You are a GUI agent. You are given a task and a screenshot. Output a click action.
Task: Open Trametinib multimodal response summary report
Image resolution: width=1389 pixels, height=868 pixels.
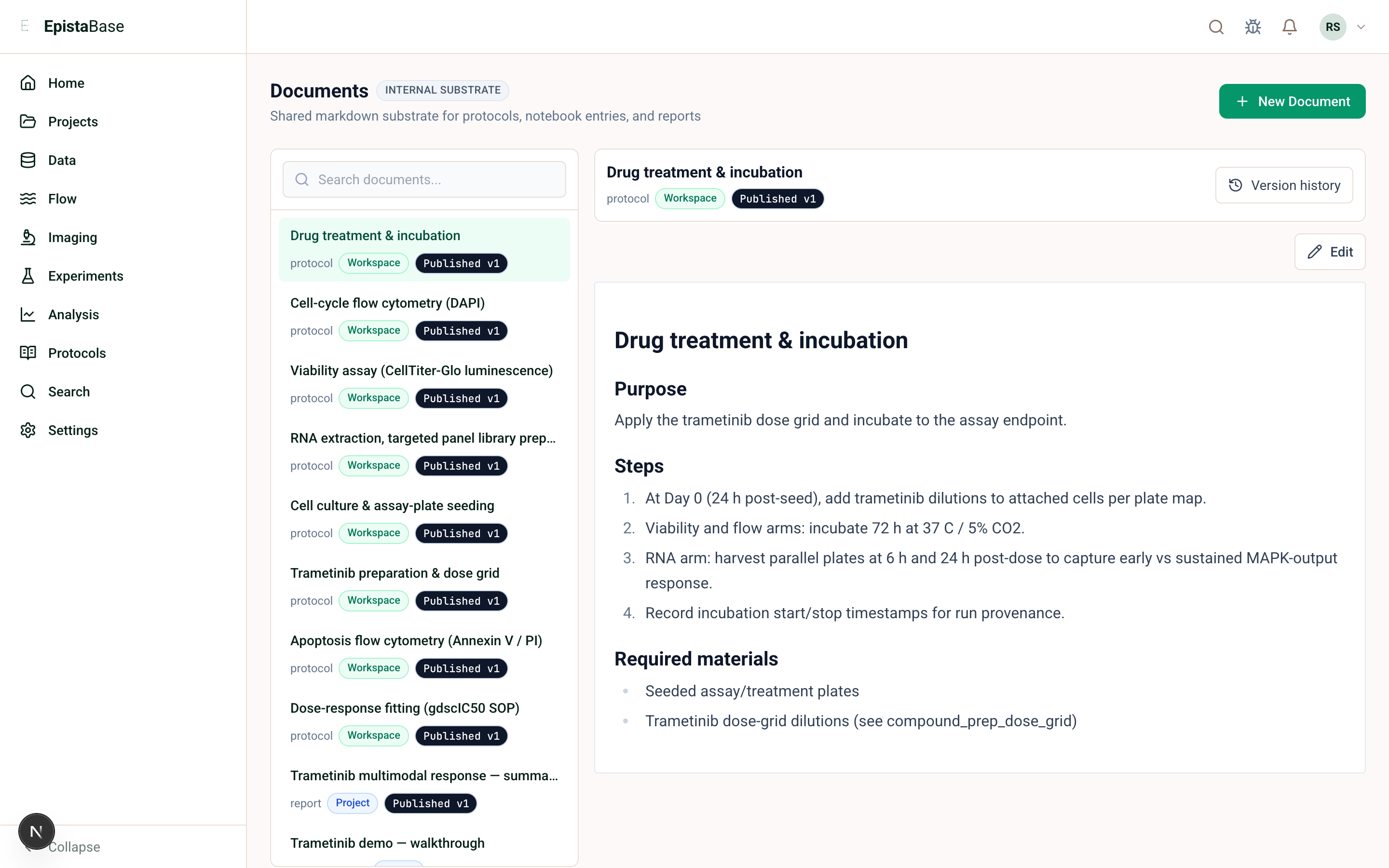click(423, 789)
